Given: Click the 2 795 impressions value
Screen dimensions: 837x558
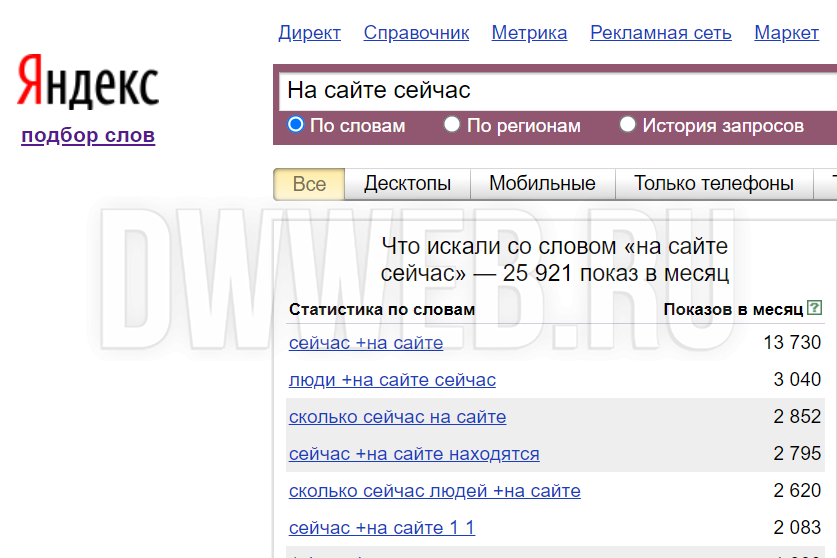Looking at the screenshot, I should click(797, 453).
